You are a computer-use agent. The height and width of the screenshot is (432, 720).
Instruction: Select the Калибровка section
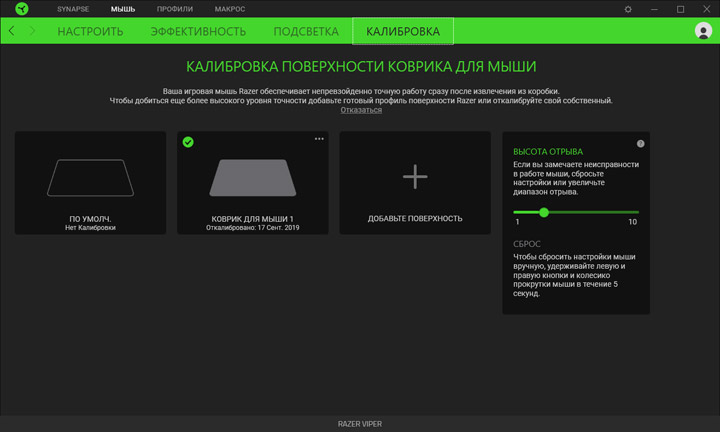point(403,31)
